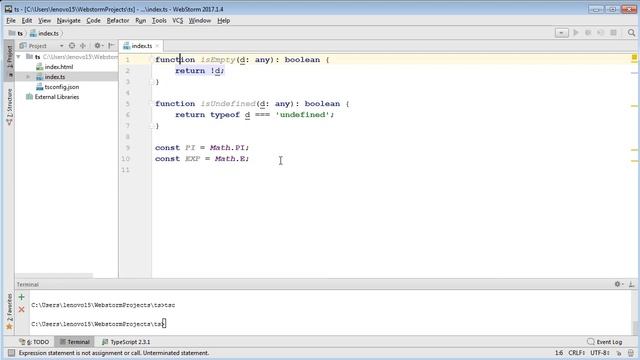Open the TODO tool window tab

click(x=34, y=342)
